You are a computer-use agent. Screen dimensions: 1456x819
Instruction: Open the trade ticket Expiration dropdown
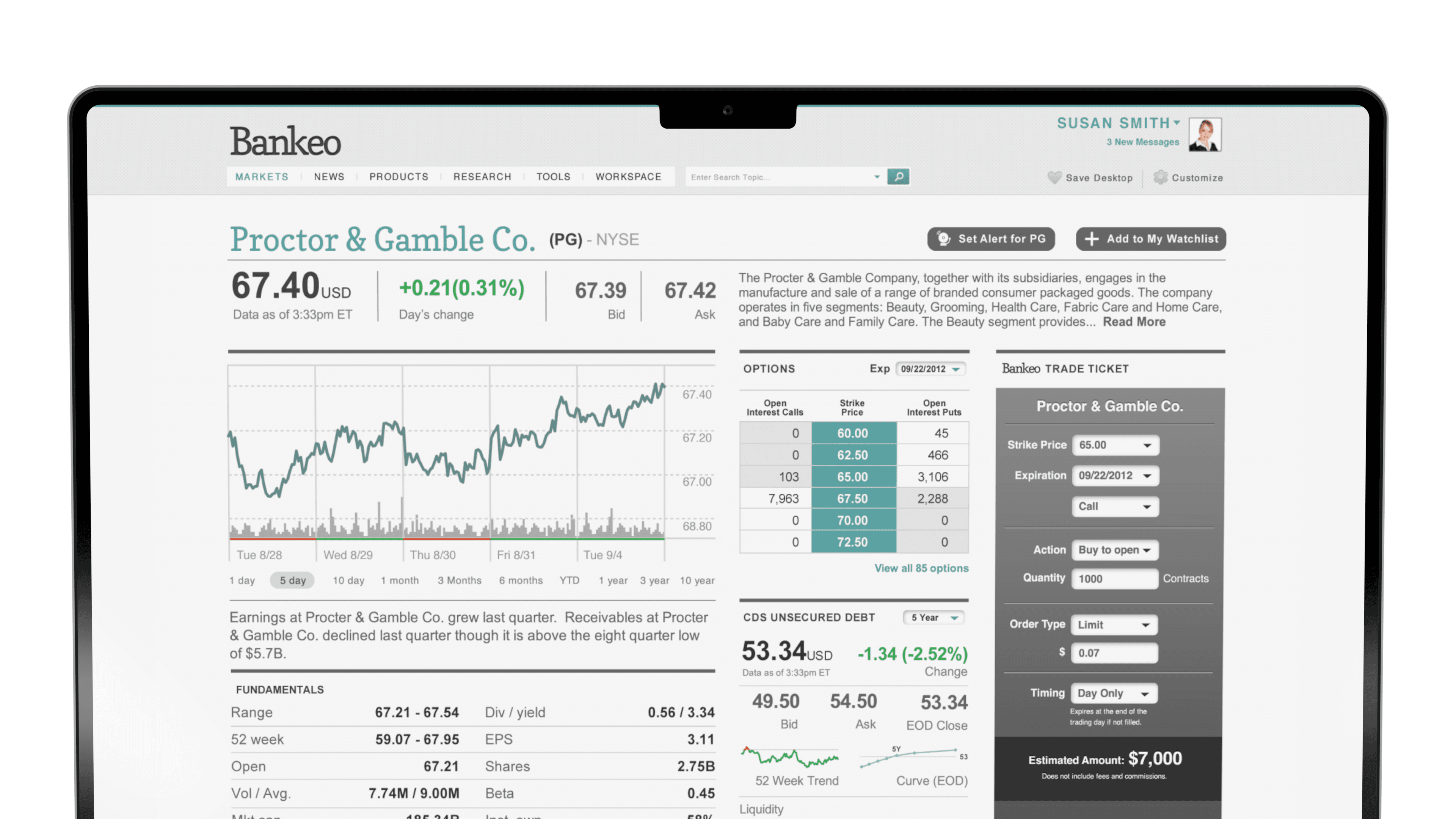click(x=1115, y=475)
